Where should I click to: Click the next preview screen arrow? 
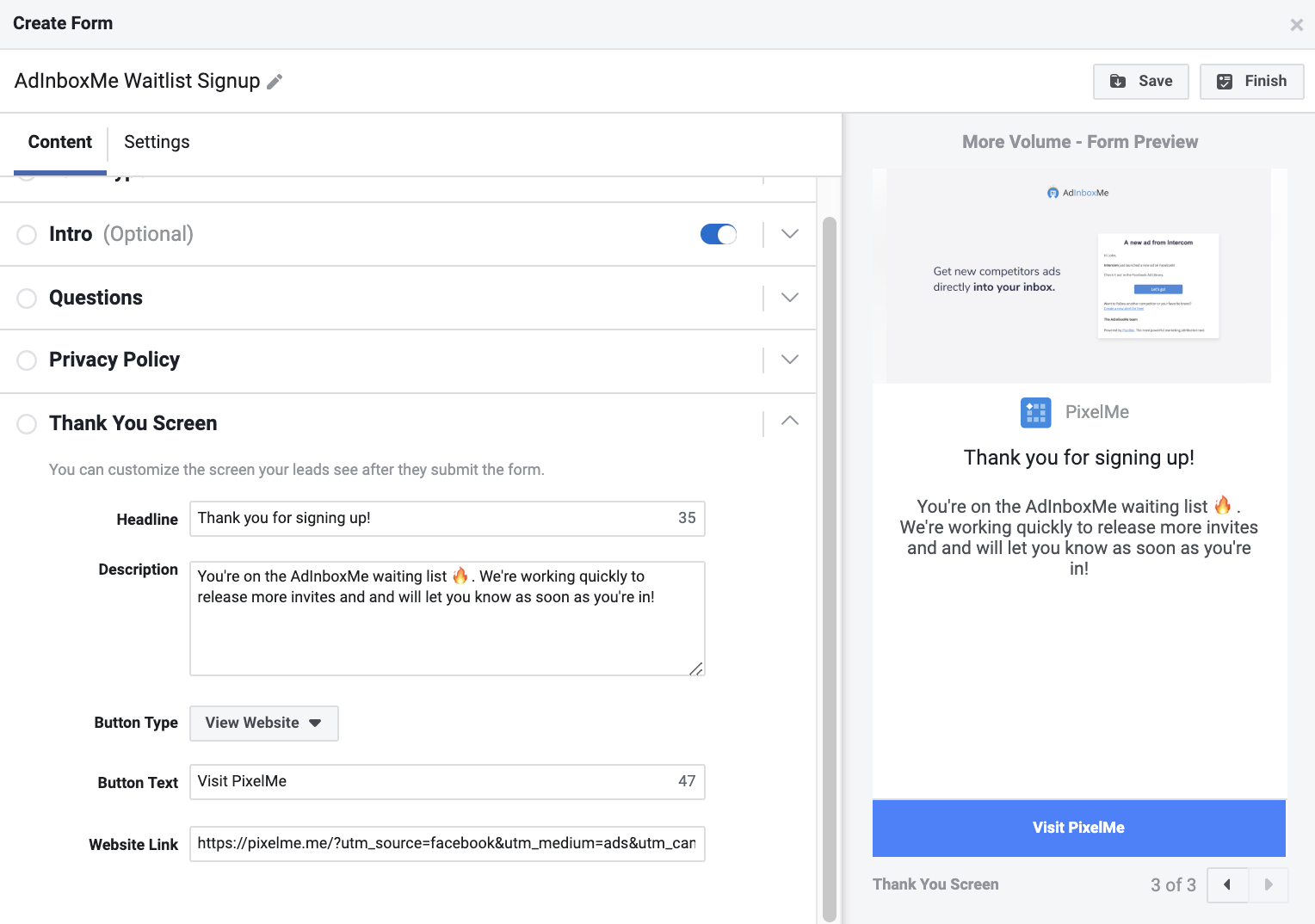(1269, 884)
